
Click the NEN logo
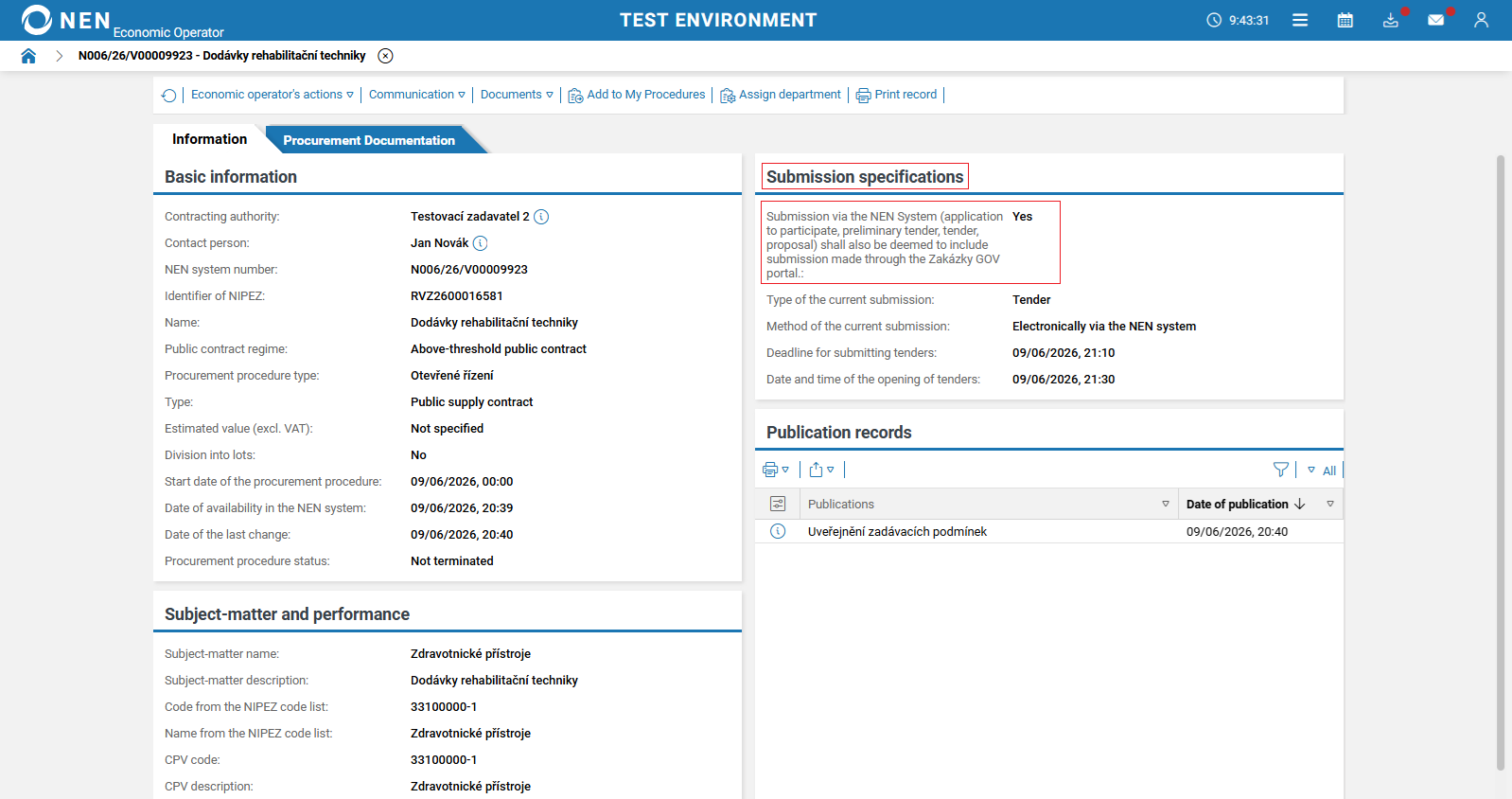pyautogui.click(x=66, y=20)
